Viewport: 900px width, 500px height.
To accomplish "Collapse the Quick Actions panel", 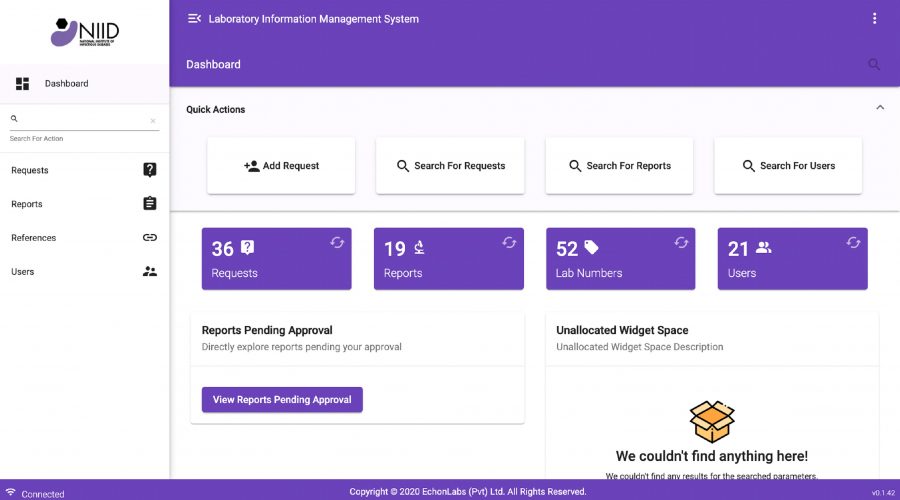I will [x=880, y=108].
